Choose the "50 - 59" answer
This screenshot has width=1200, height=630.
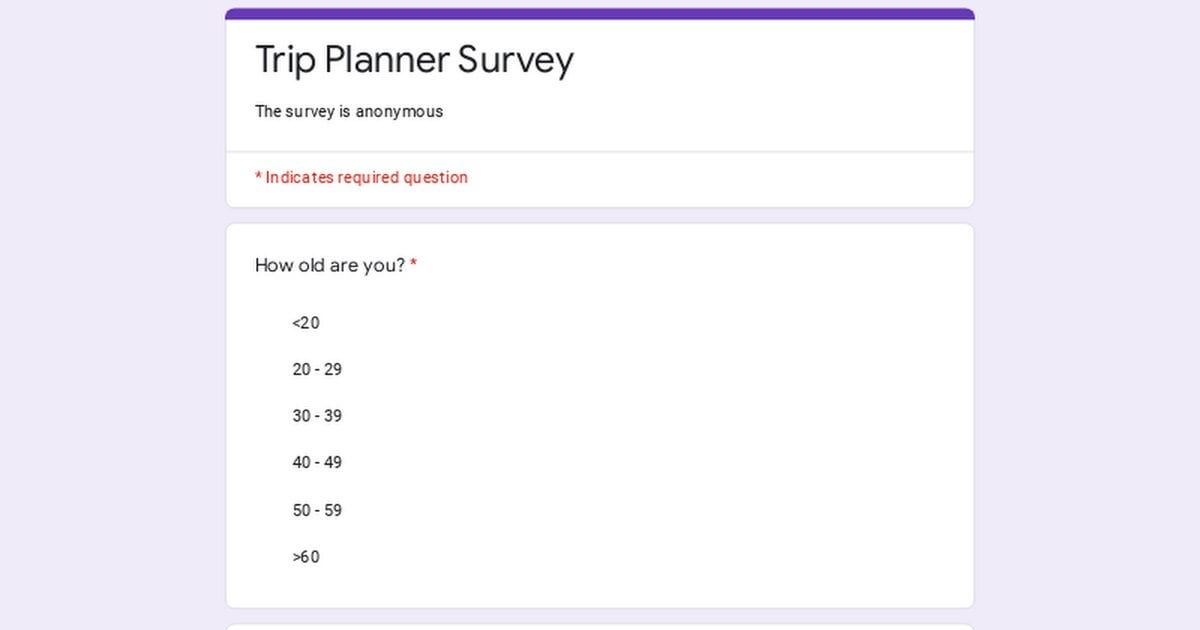tap(317, 510)
